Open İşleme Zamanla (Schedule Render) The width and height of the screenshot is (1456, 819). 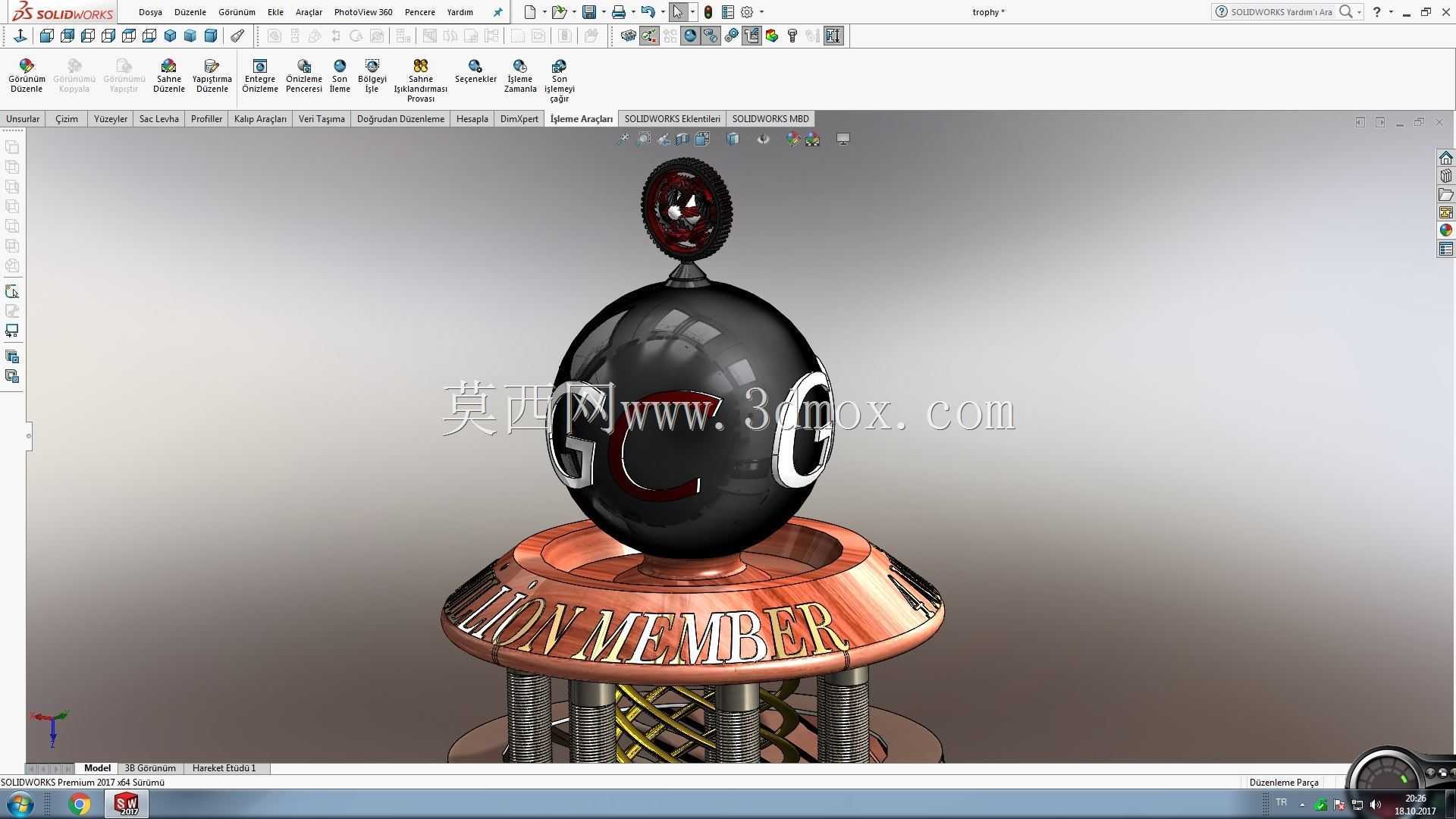click(x=520, y=76)
